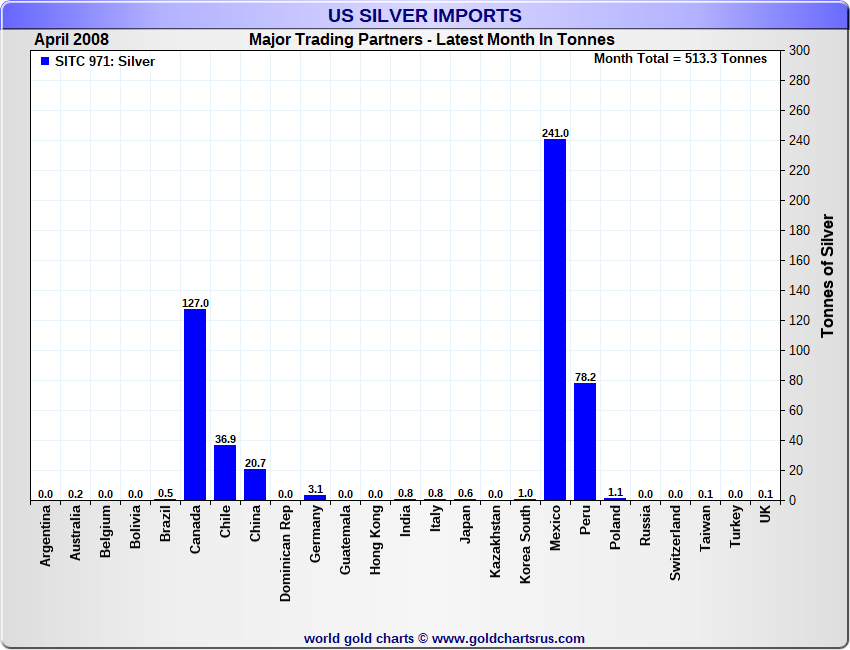The width and height of the screenshot is (850, 650).
Task: Click the 300 tick on the y-axis
Action: 799,50
